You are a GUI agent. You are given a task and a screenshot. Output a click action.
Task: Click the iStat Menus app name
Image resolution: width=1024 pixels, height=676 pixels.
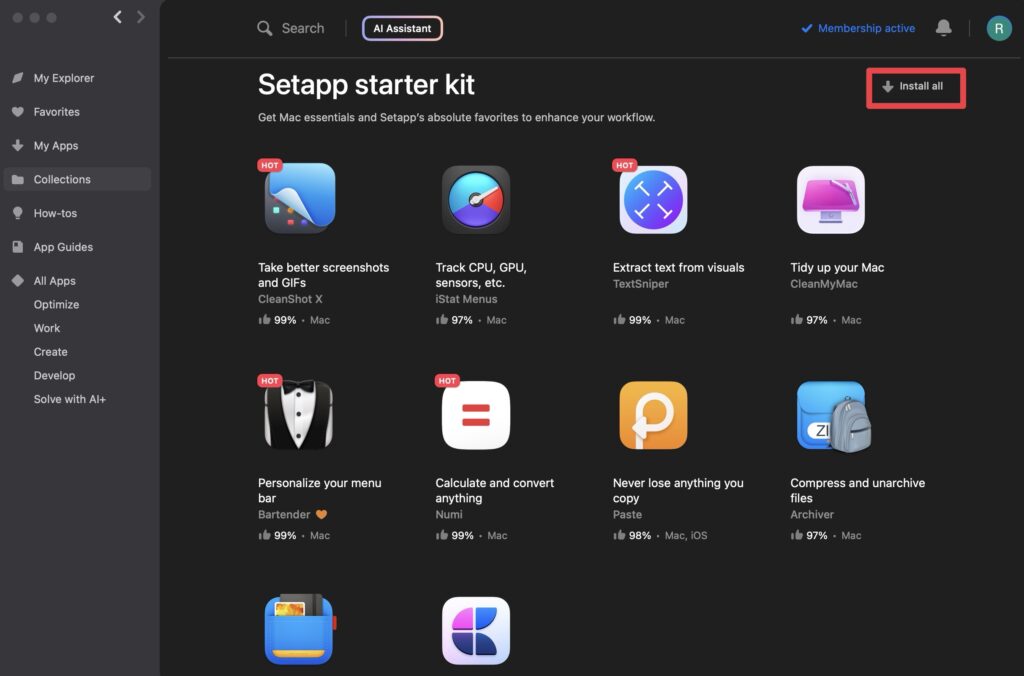pos(466,299)
